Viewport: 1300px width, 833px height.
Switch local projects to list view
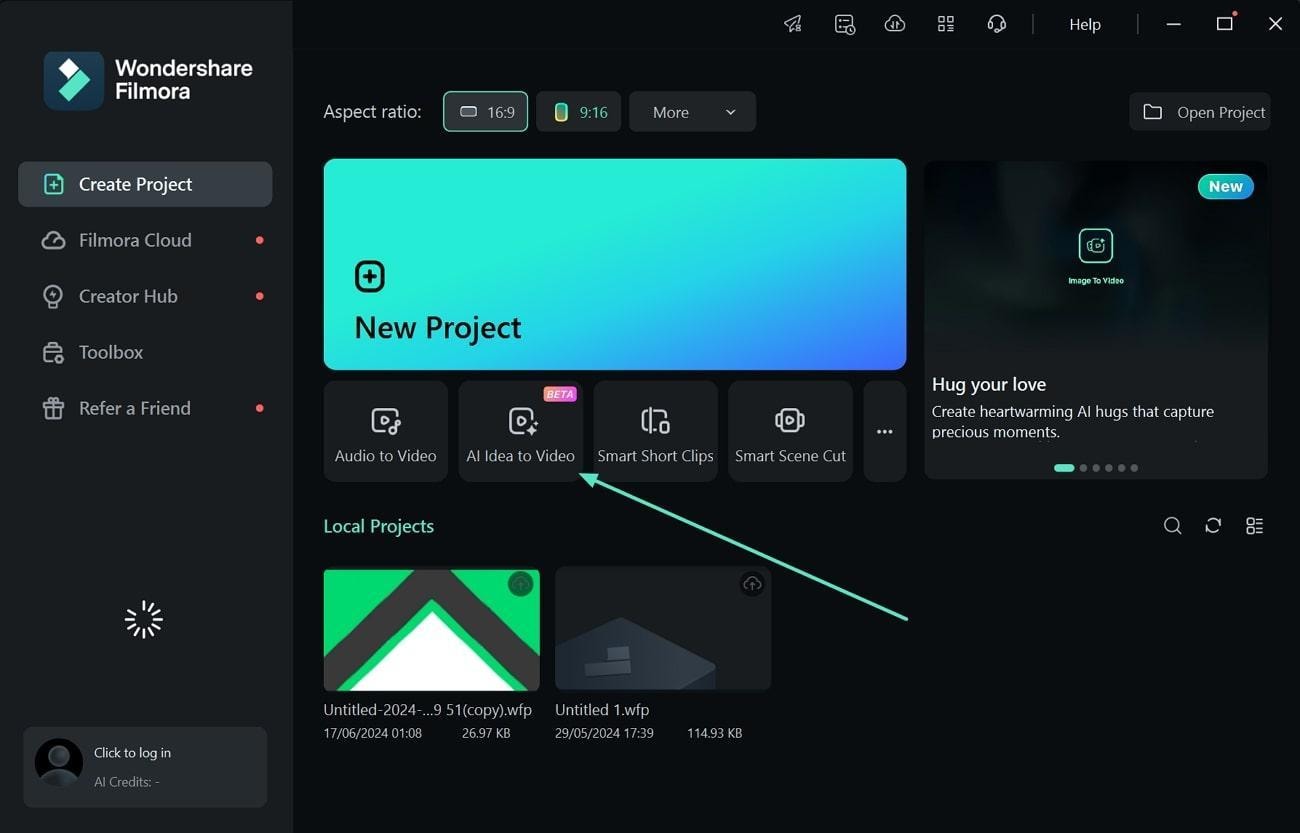tap(1254, 526)
